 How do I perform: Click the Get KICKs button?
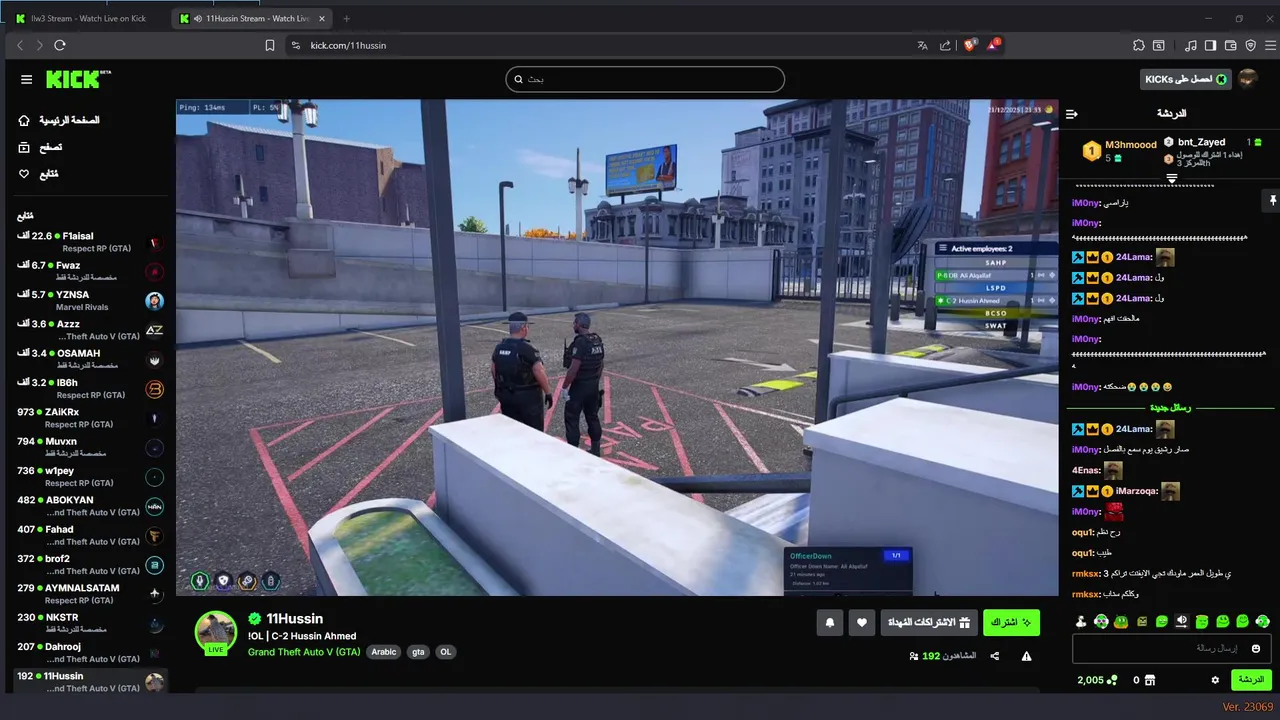point(1185,79)
